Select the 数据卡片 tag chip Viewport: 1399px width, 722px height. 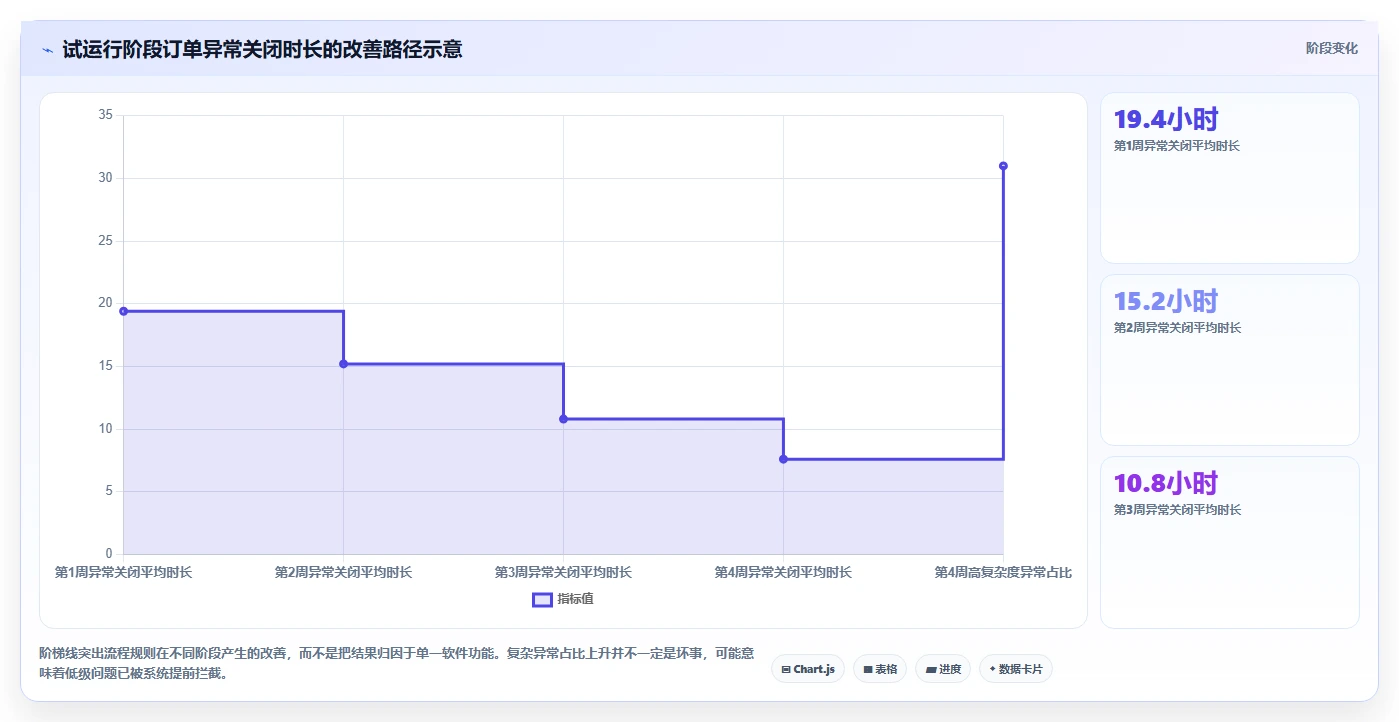click(x=1016, y=669)
